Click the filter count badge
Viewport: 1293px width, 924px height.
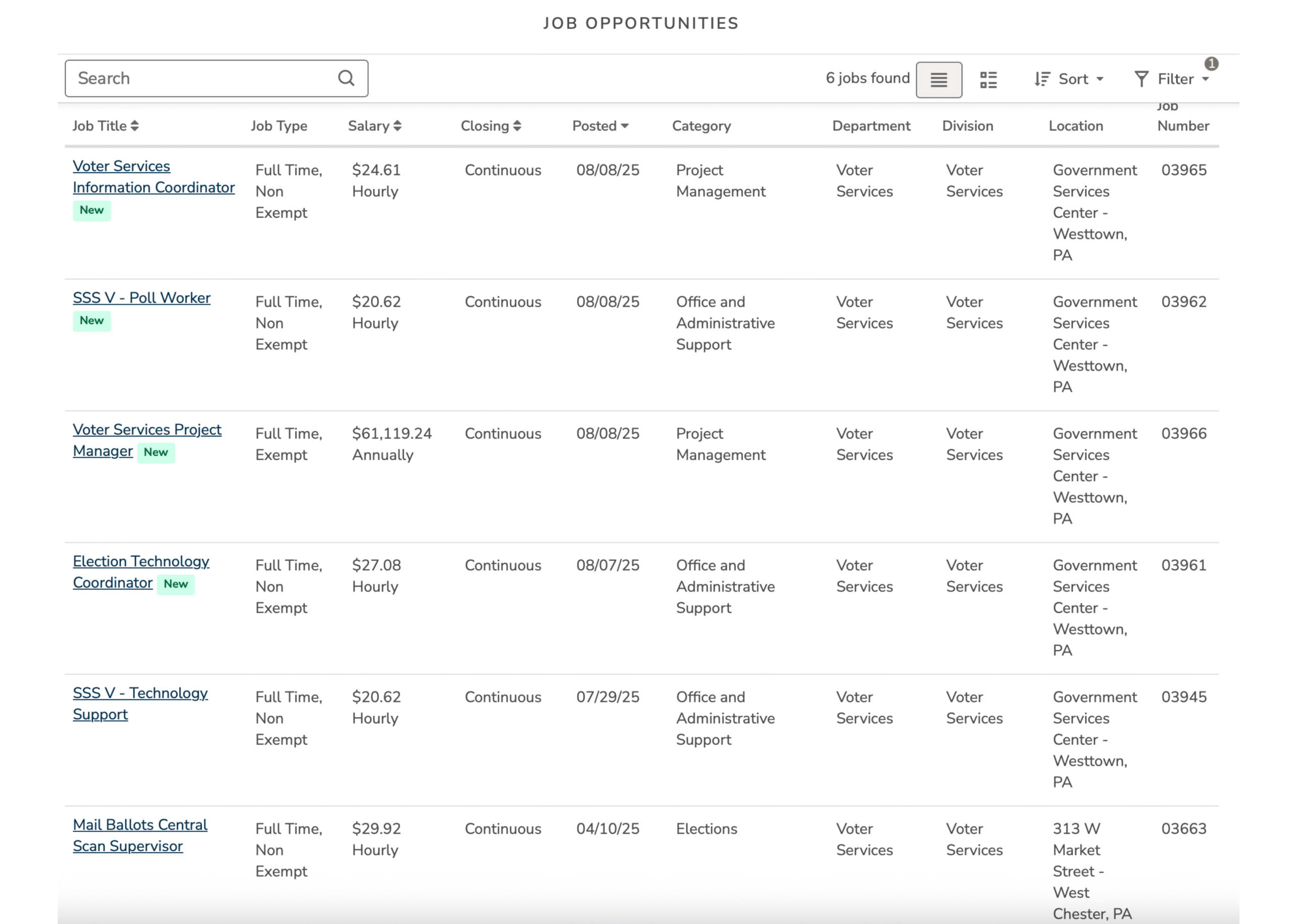(1211, 64)
